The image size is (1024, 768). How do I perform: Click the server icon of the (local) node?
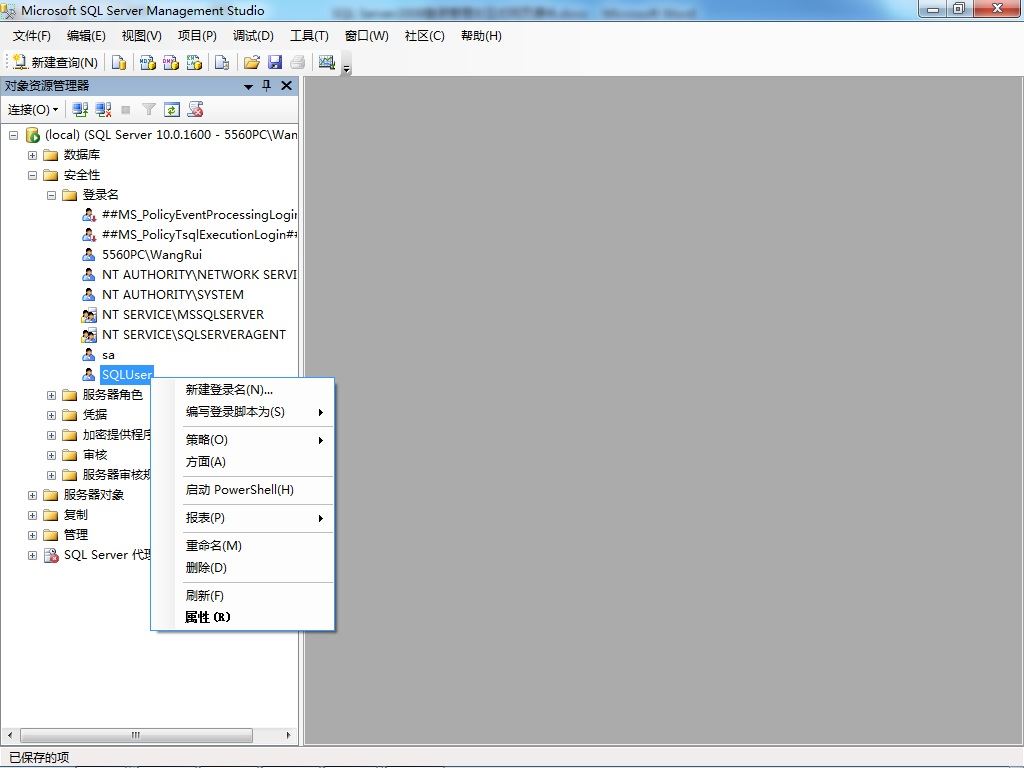[x=33, y=135]
